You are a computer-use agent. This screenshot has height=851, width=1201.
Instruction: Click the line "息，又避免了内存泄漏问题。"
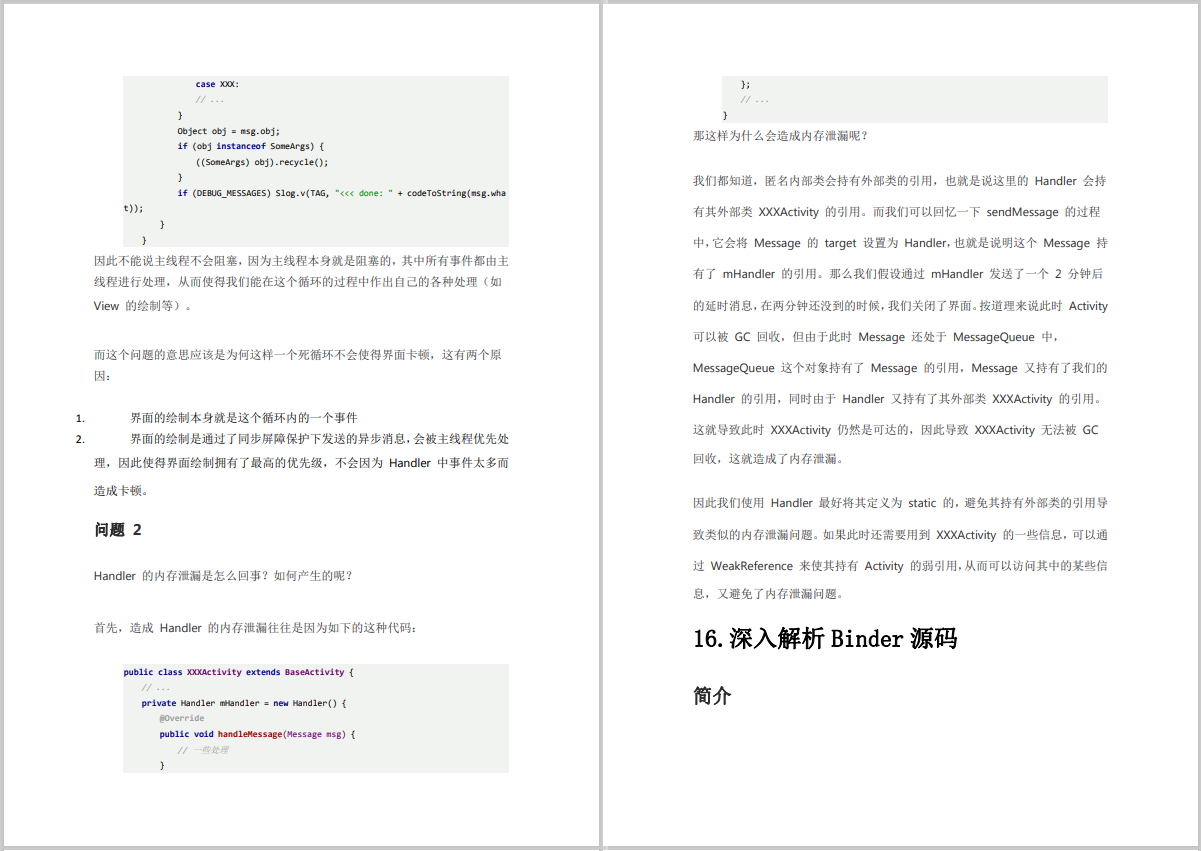(768, 594)
